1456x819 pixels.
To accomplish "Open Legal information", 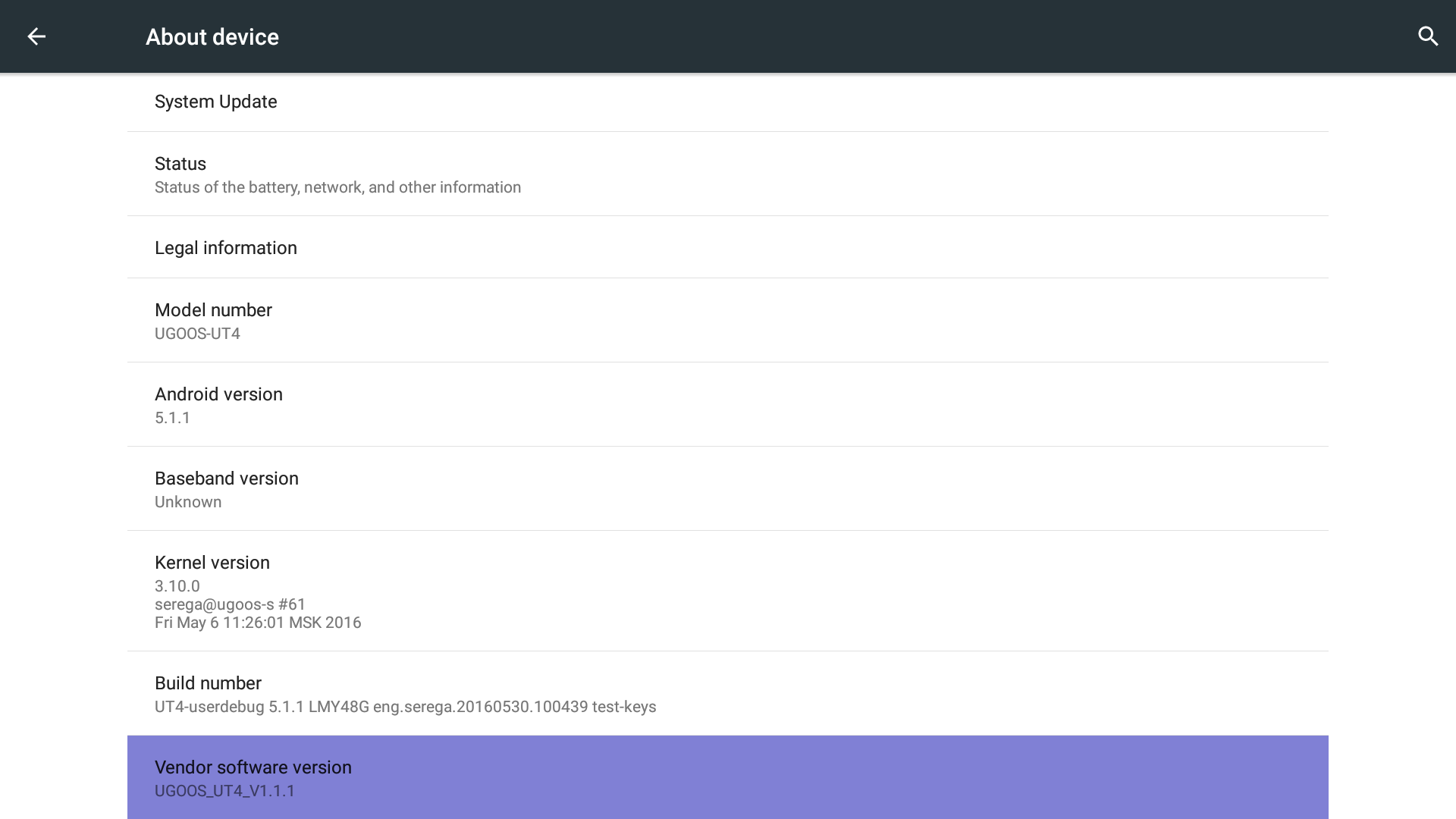I will [226, 248].
